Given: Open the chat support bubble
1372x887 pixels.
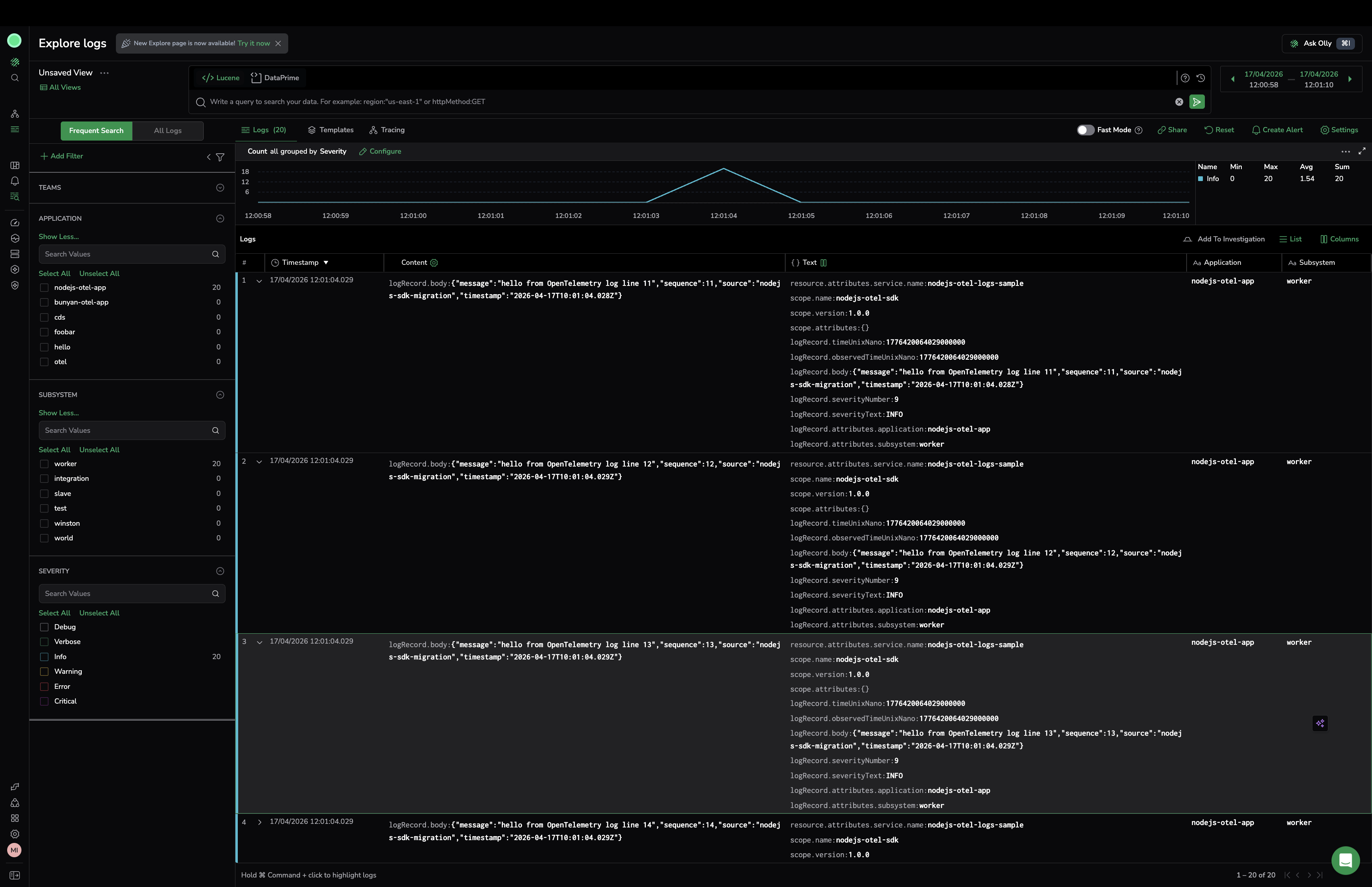Looking at the screenshot, I should point(1345,860).
